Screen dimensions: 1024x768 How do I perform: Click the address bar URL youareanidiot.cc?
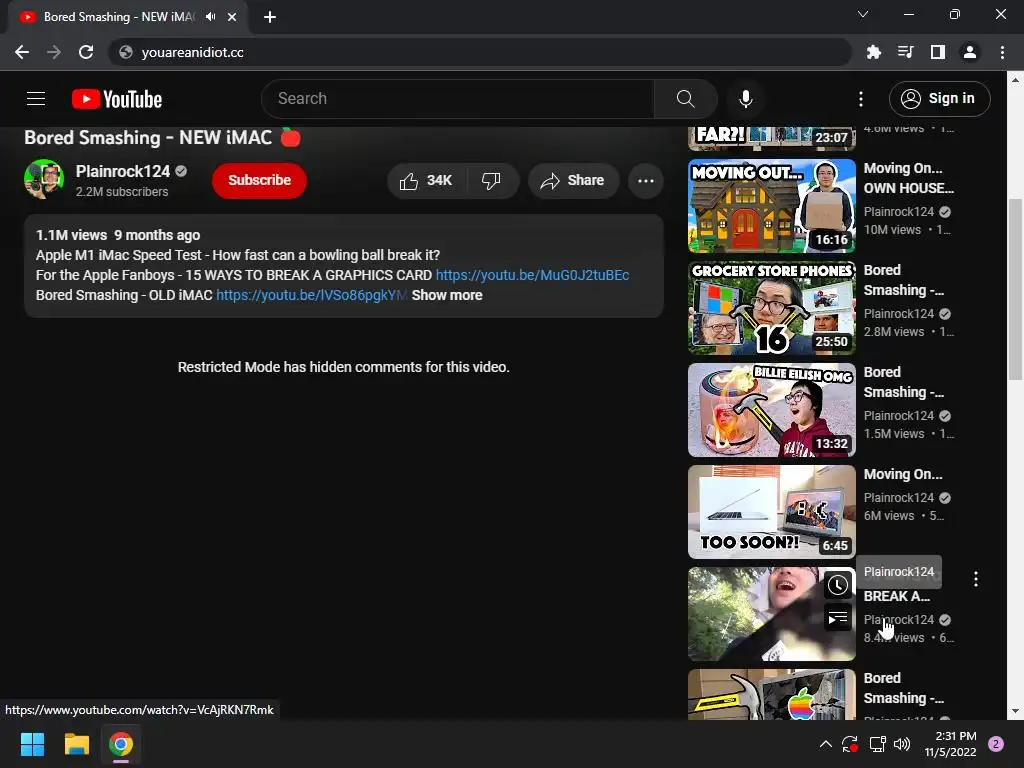click(x=193, y=52)
